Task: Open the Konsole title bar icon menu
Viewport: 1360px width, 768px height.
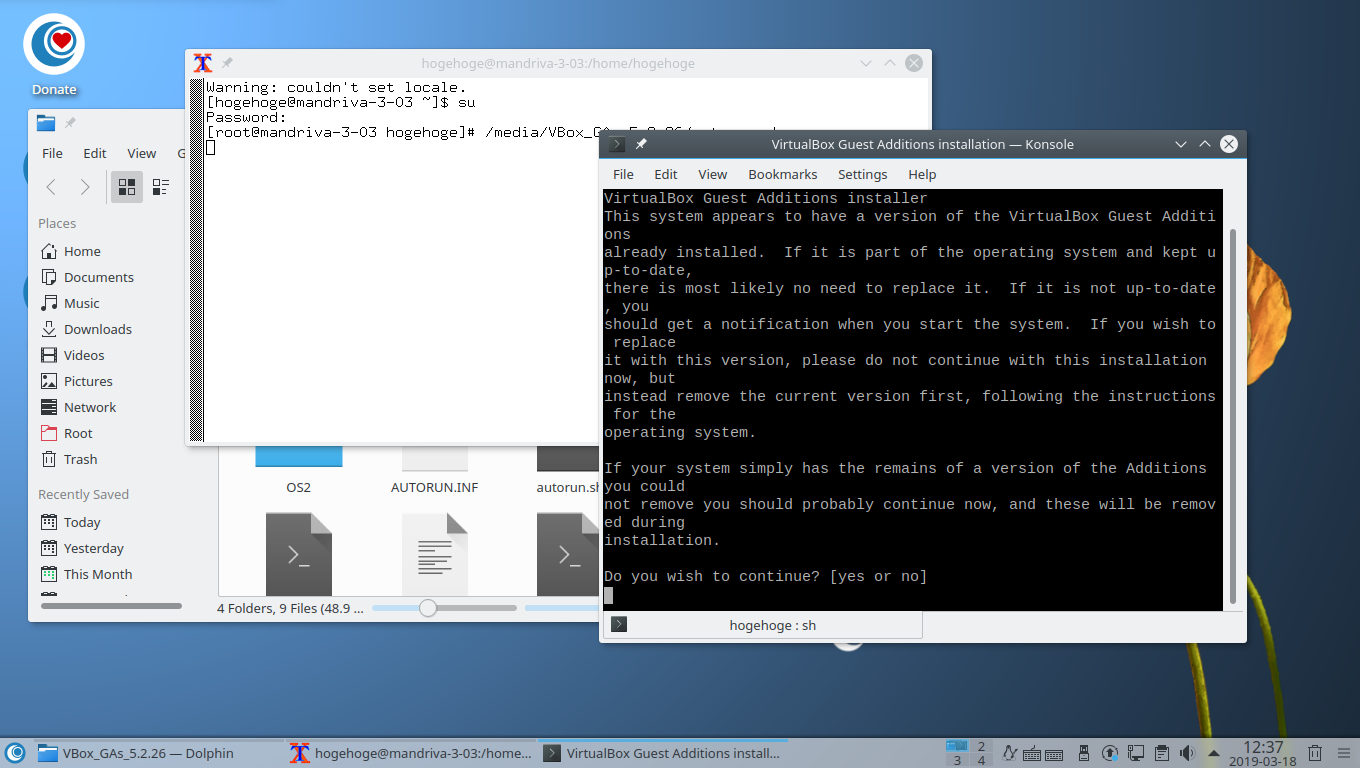Action: (x=617, y=144)
